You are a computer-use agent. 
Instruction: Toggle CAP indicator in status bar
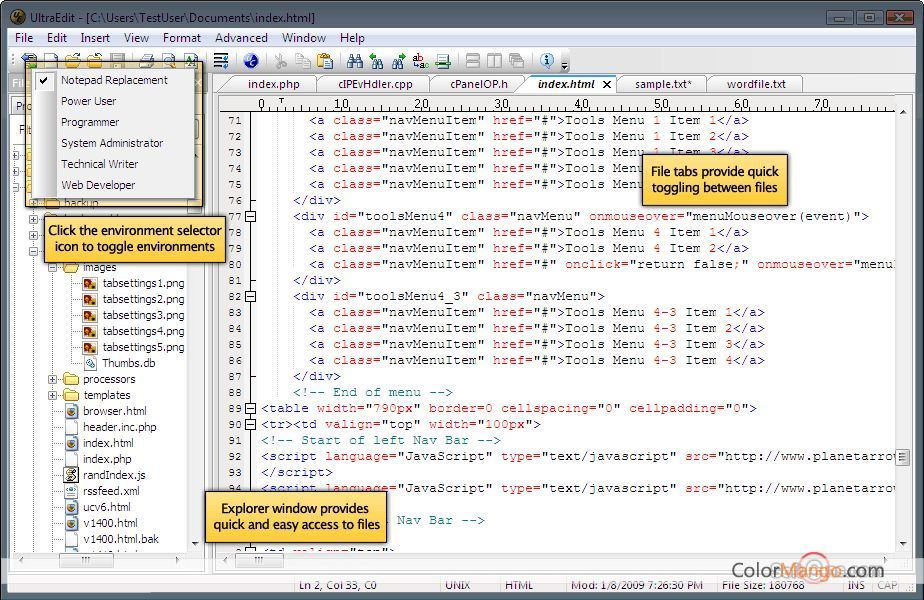click(x=887, y=585)
